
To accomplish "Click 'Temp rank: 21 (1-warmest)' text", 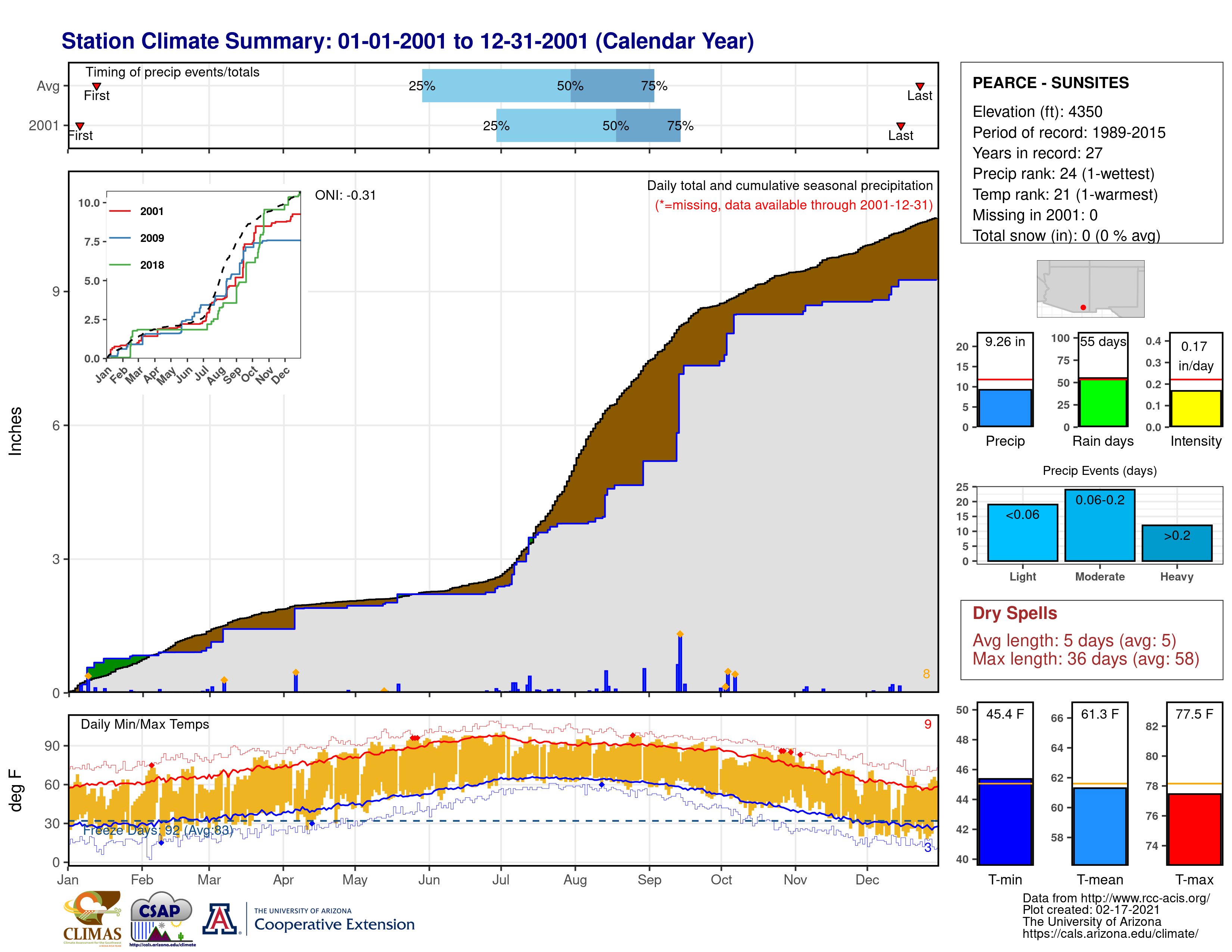I will 1065,195.
